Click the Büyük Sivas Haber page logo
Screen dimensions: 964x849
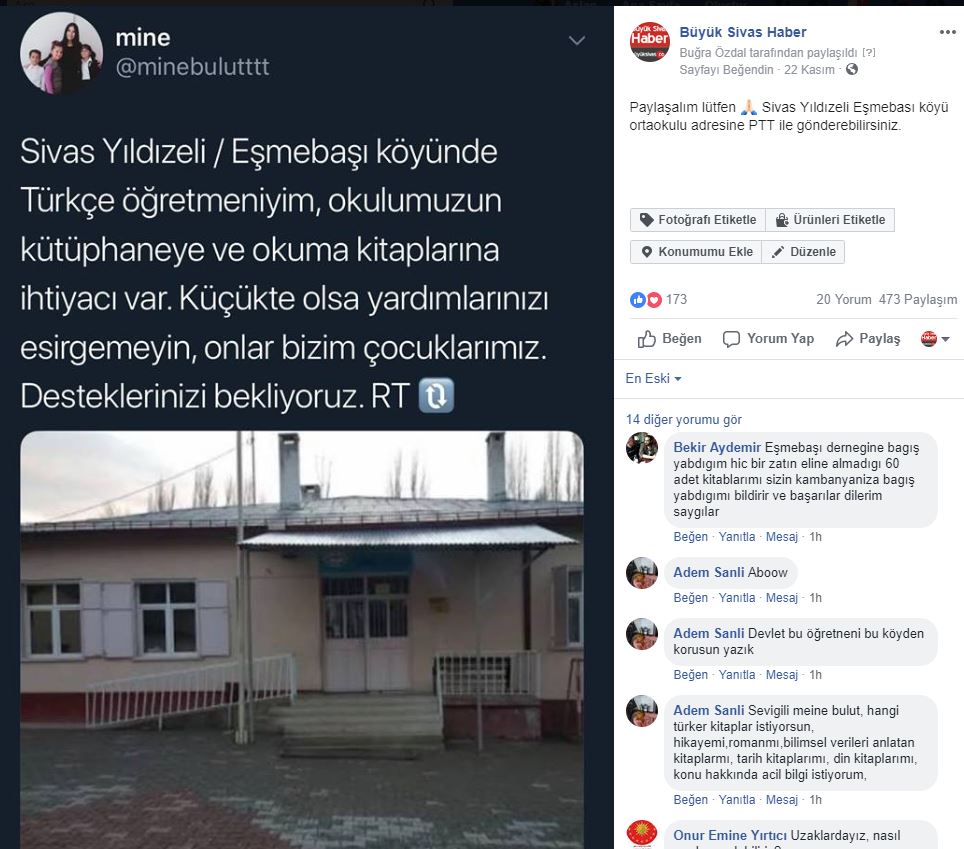pos(649,42)
